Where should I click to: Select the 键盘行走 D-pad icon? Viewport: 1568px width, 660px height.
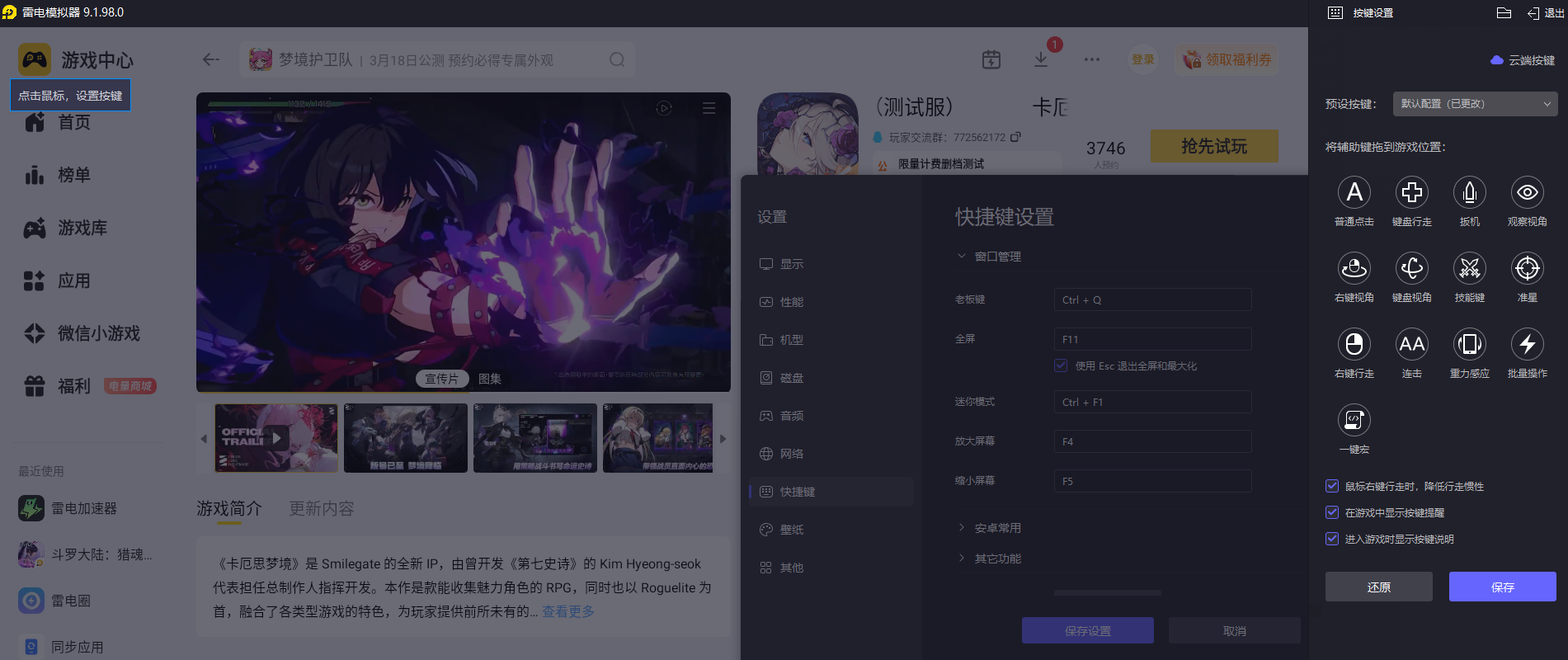tap(1411, 193)
